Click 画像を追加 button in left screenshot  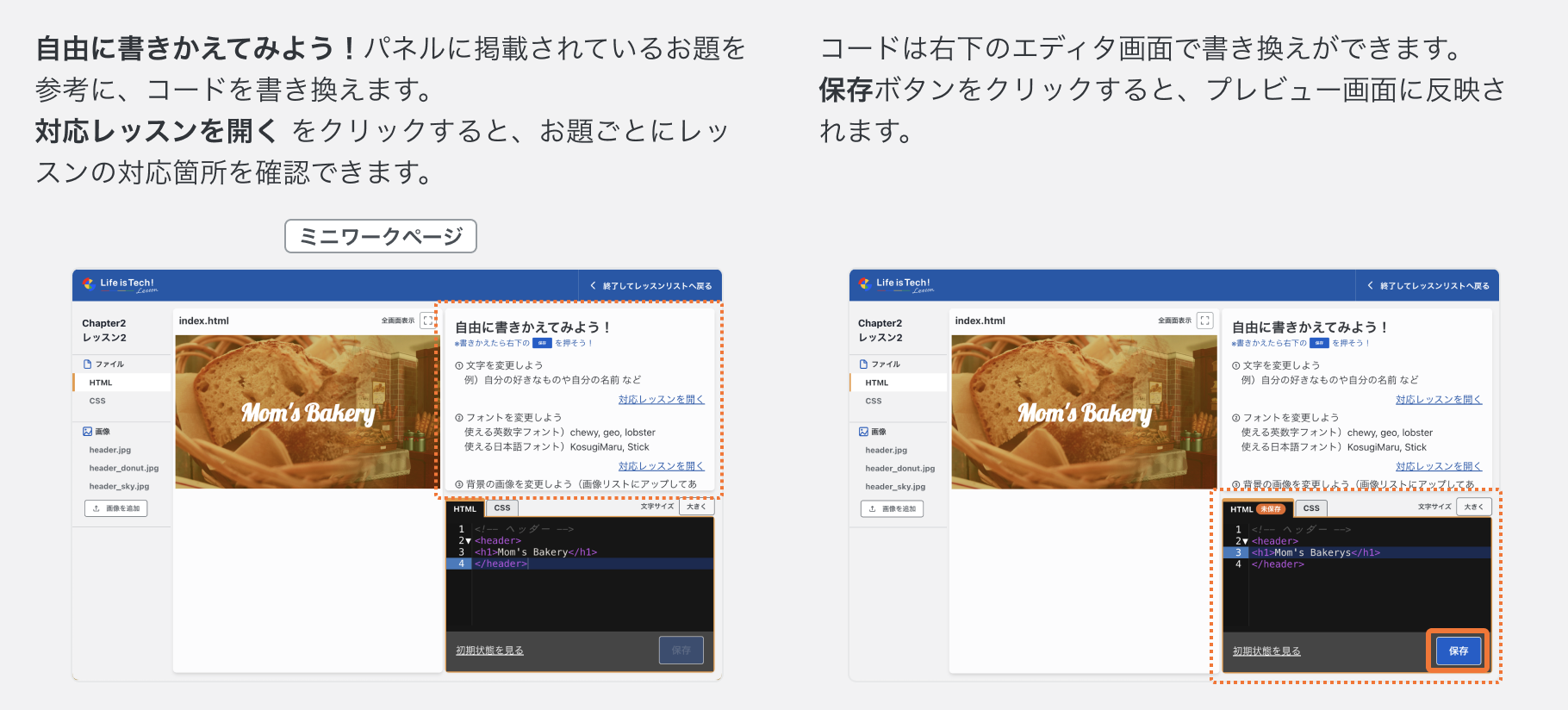pos(115,508)
